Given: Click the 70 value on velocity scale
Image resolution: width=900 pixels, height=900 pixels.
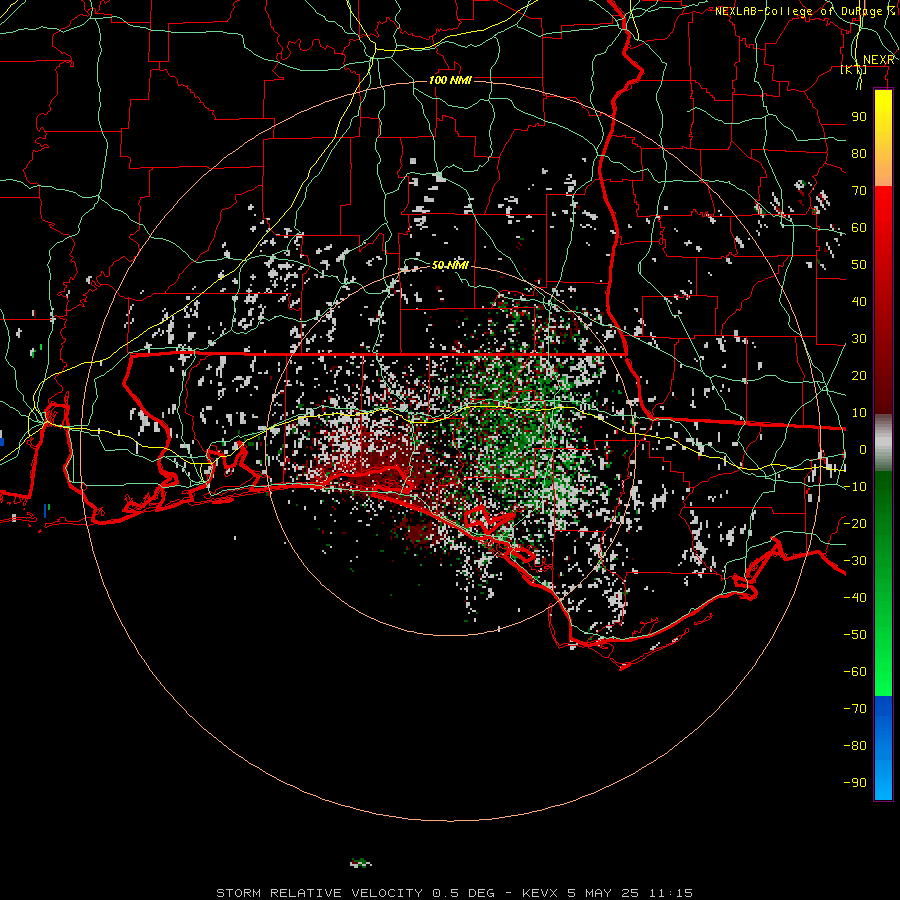Looking at the screenshot, I should [x=859, y=191].
